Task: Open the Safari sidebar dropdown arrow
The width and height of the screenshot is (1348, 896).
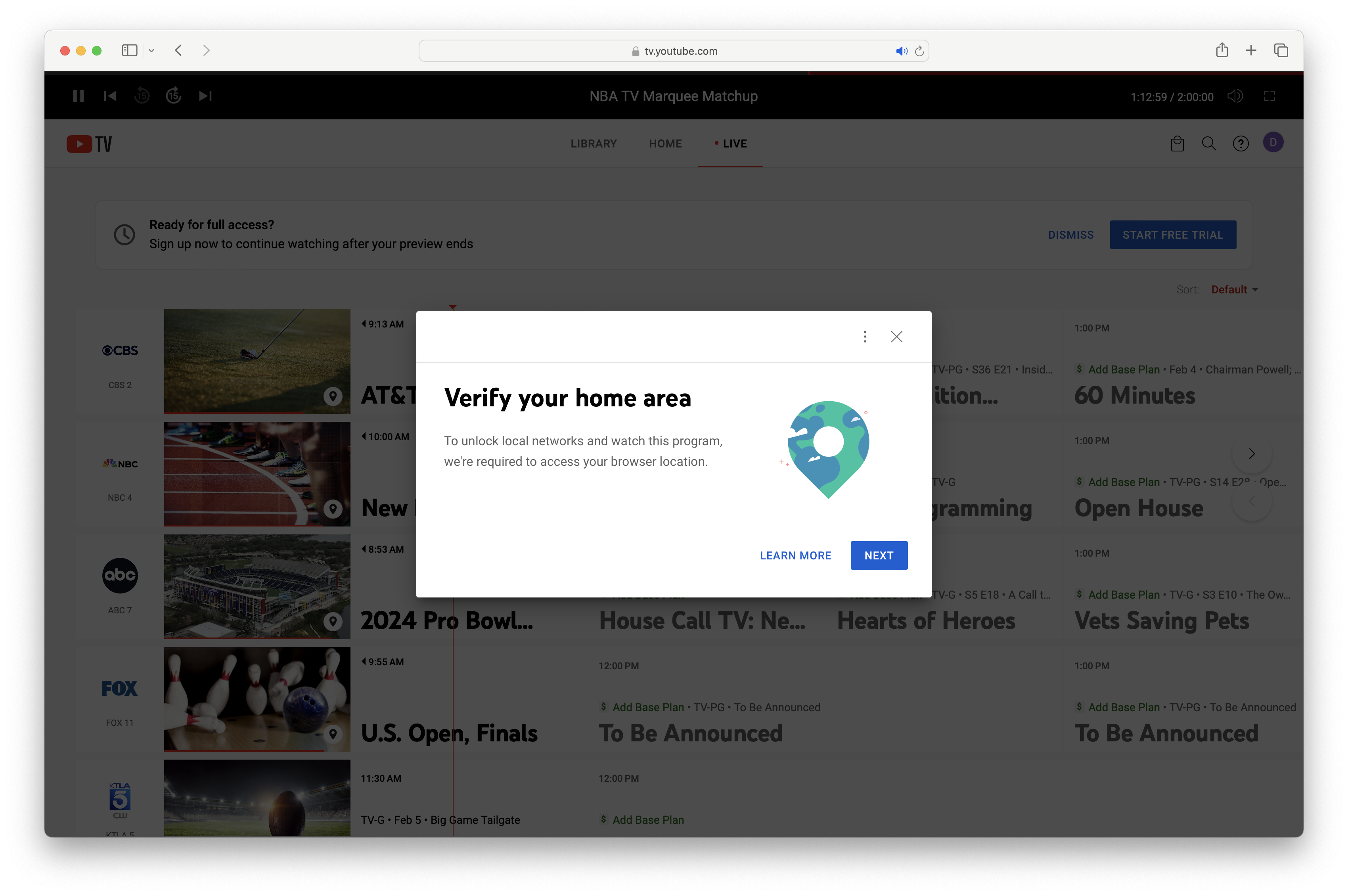Action: click(151, 50)
